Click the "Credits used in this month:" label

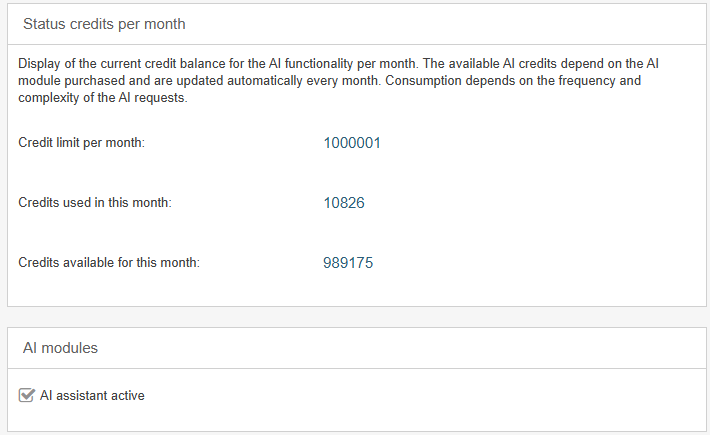coord(95,203)
